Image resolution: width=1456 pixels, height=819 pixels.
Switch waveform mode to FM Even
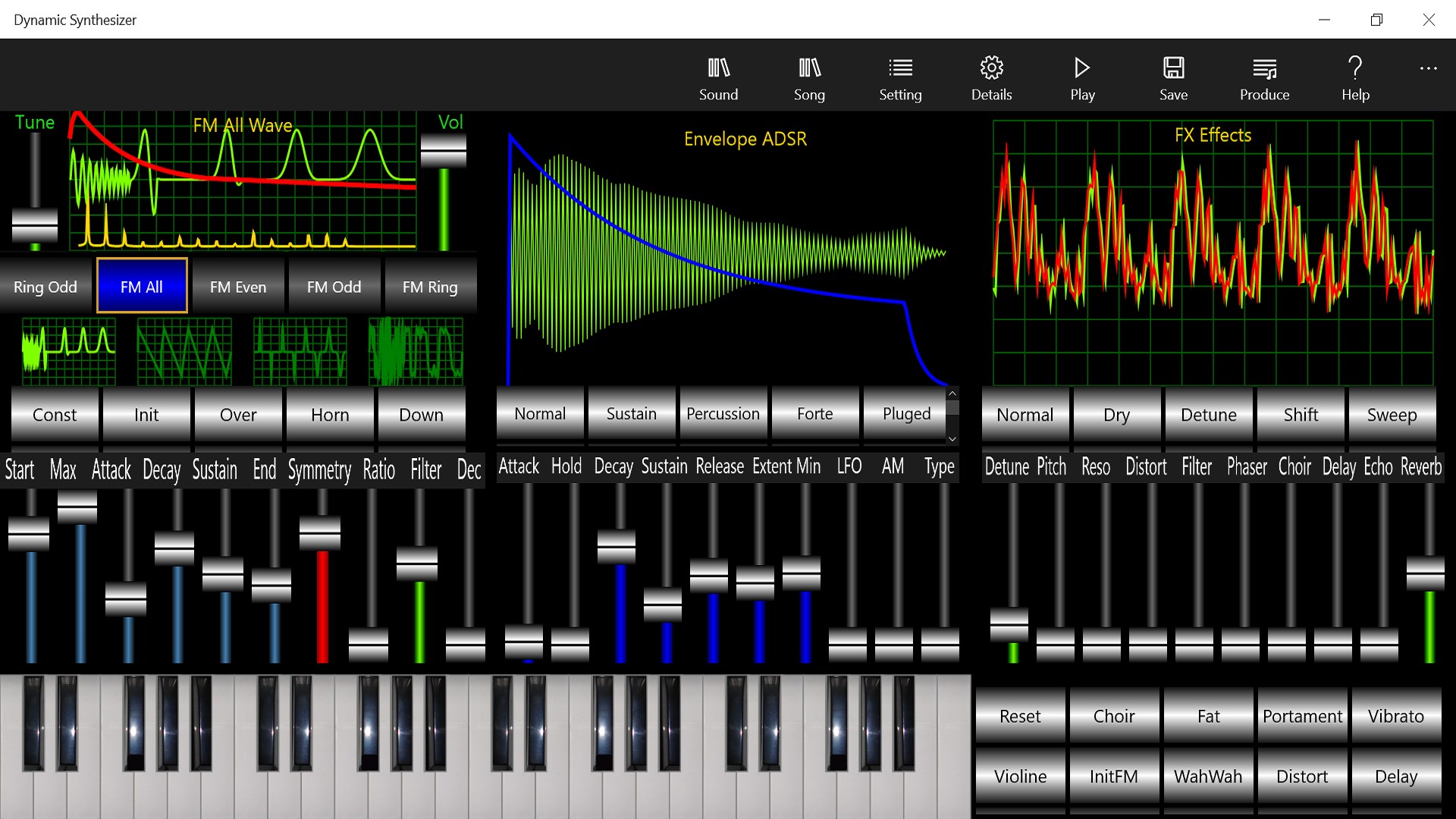[x=238, y=286]
